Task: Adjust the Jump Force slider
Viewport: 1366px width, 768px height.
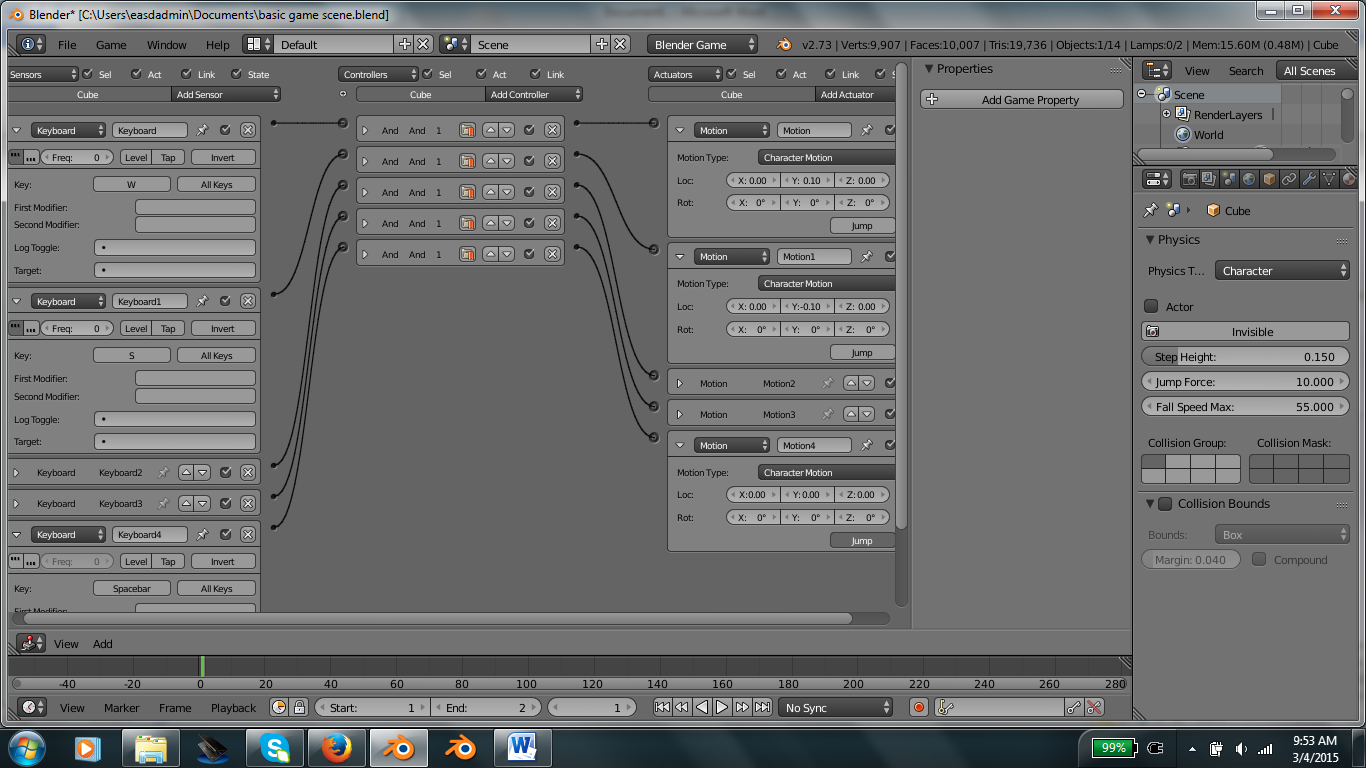Action: (x=1245, y=381)
